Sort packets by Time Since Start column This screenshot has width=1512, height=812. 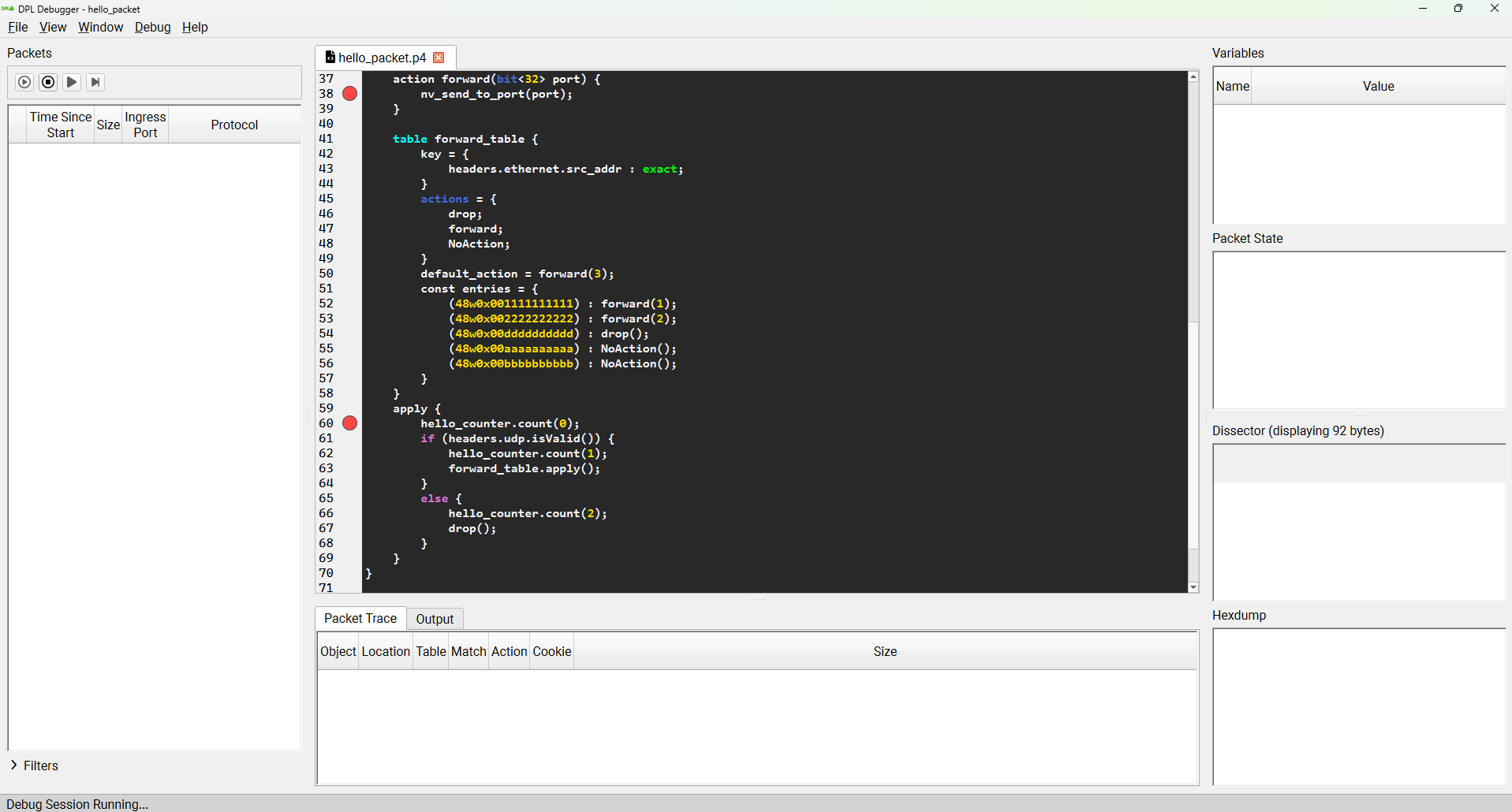tap(60, 125)
